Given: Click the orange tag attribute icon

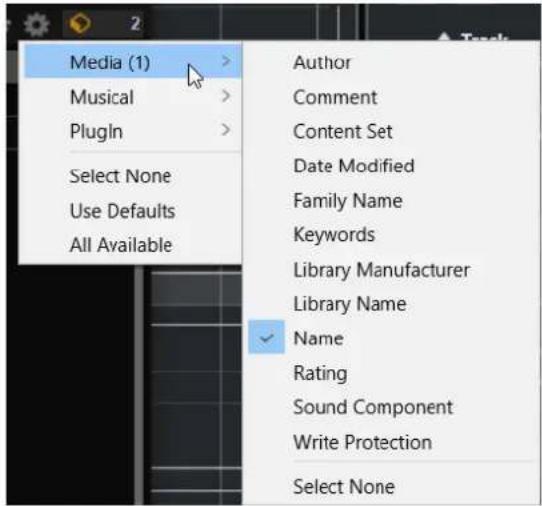Looking at the screenshot, I should pos(80,24).
